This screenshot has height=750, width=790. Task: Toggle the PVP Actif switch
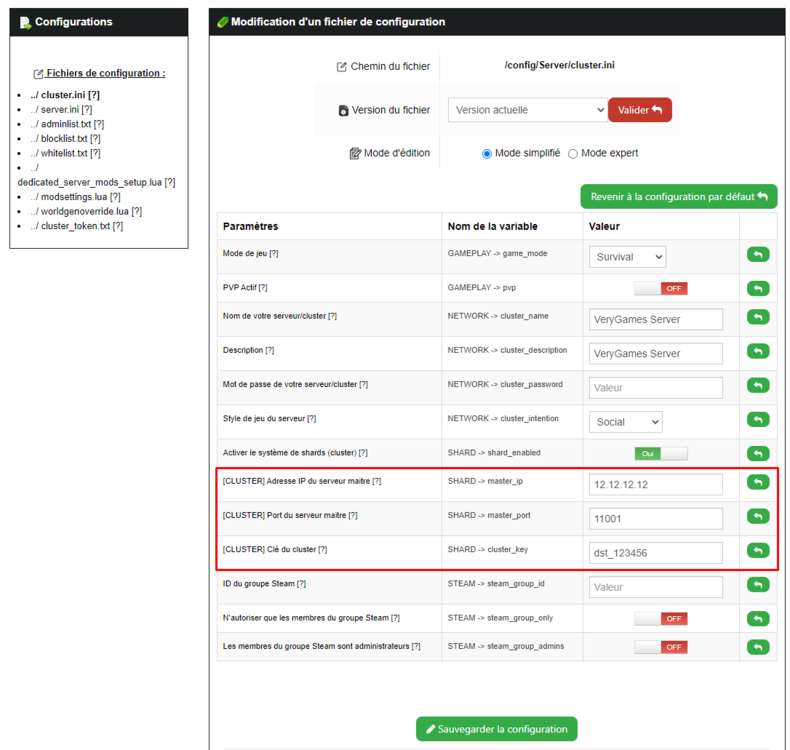point(661,288)
